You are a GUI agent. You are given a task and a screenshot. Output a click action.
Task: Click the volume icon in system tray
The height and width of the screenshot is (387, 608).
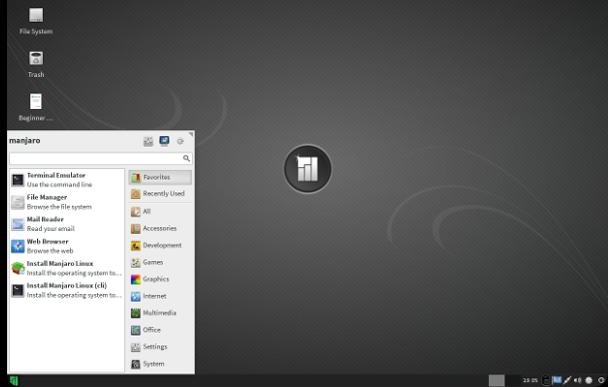577,380
